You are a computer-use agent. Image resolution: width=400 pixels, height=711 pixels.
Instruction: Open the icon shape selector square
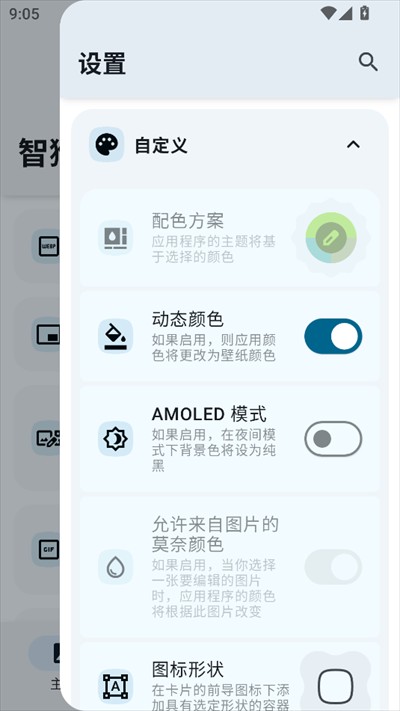(x=335, y=687)
